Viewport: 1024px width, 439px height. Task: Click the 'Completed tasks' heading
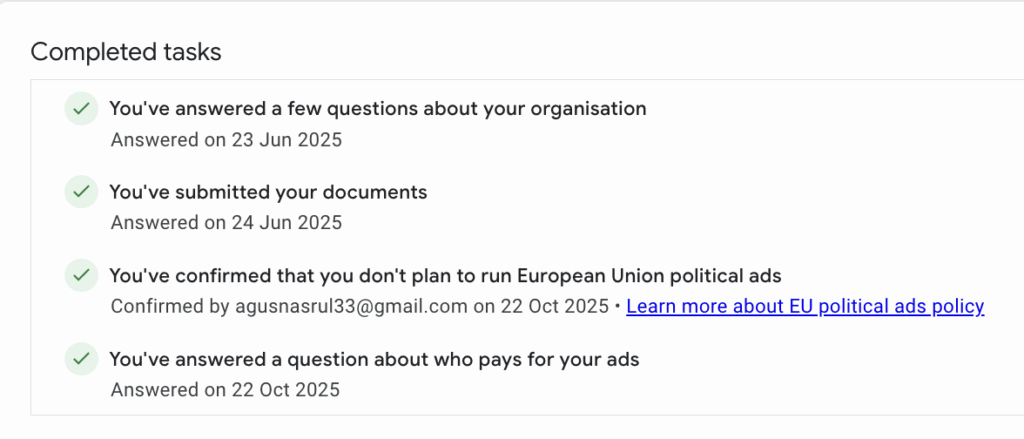click(x=126, y=52)
